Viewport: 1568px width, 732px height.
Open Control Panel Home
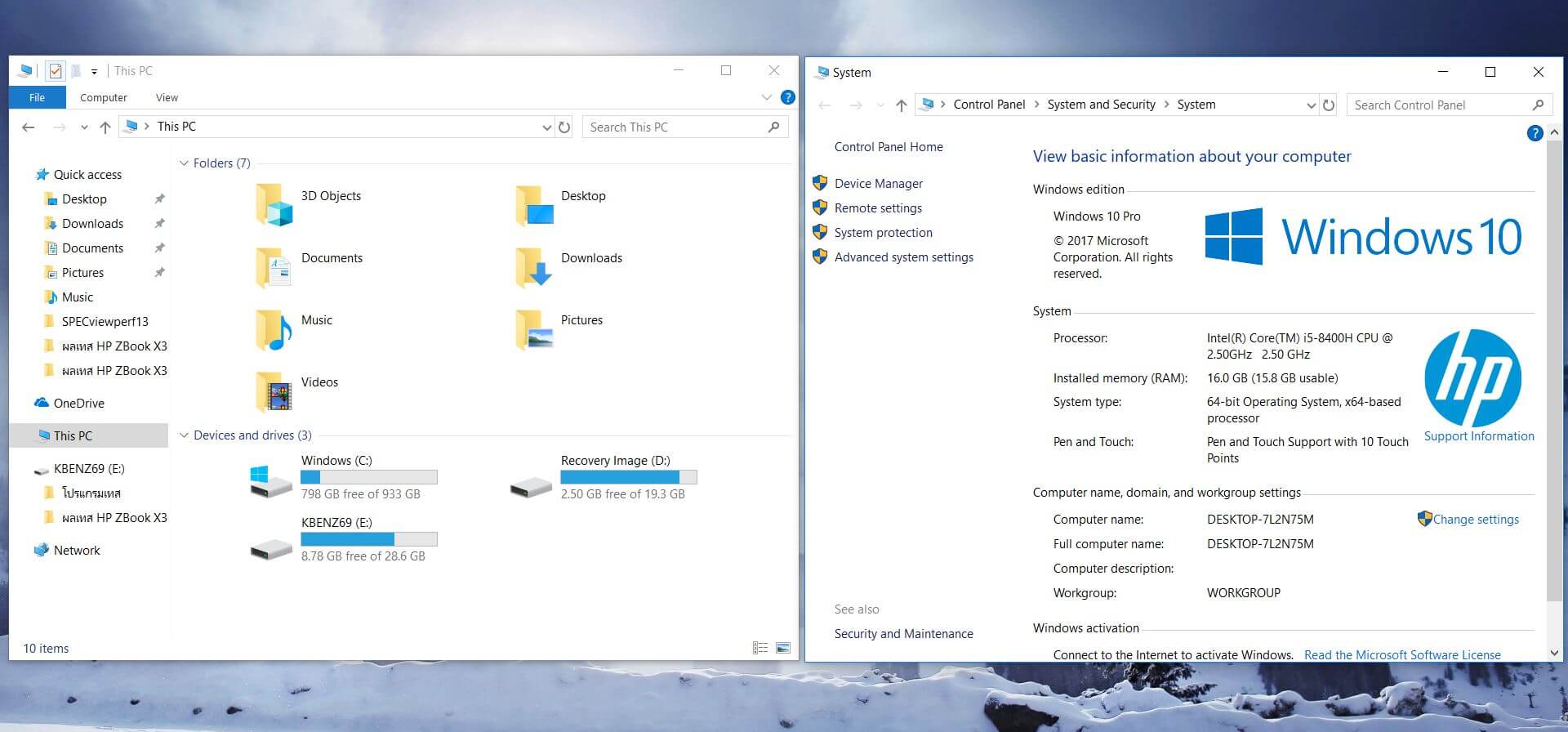point(889,147)
